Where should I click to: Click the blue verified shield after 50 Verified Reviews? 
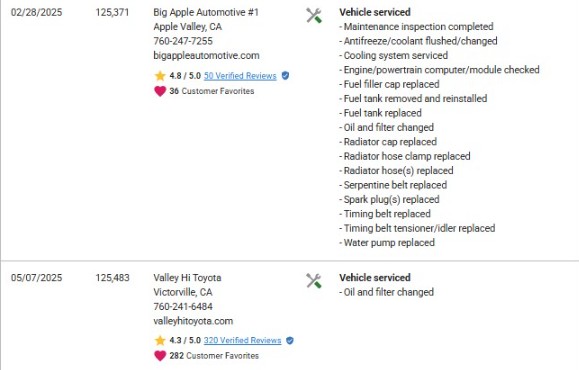pyautogui.click(x=285, y=76)
